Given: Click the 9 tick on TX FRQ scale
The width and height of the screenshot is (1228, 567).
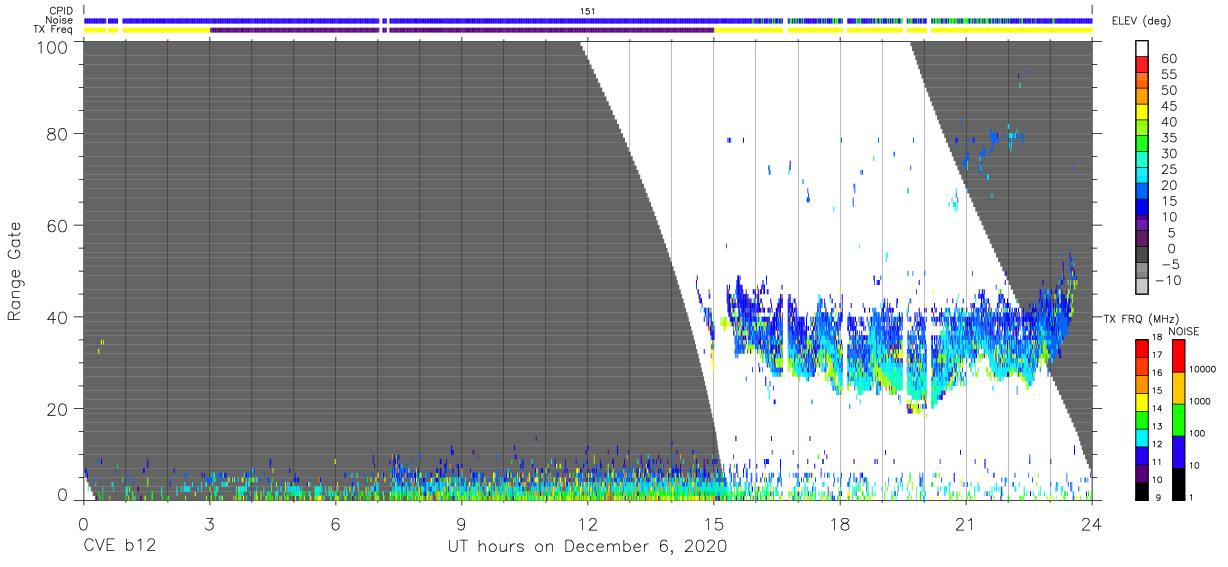Looking at the screenshot, I should point(1158,498).
